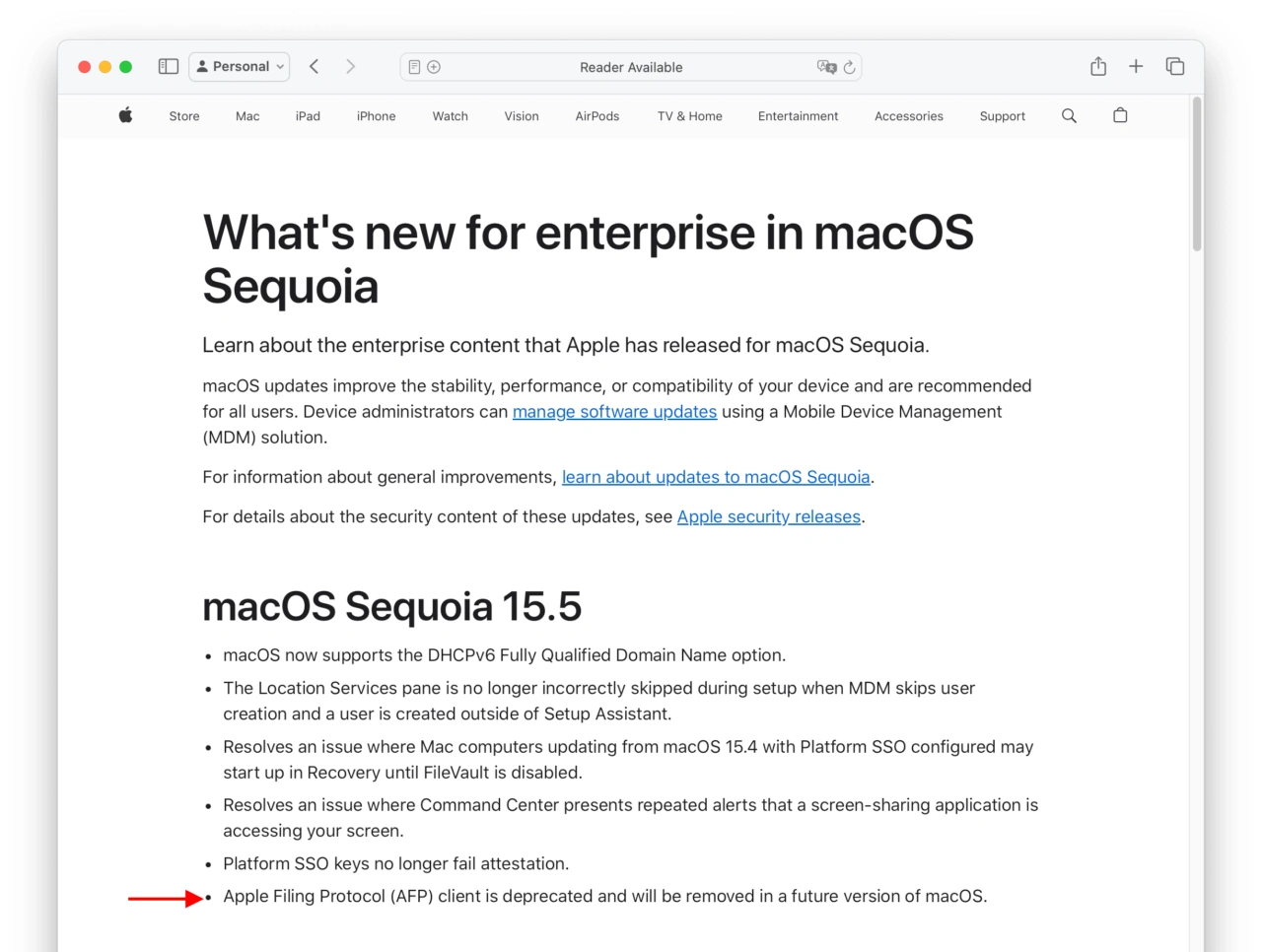Open Reader view from address bar
The height and width of the screenshot is (952, 1262).
pyautogui.click(x=414, y=67)
